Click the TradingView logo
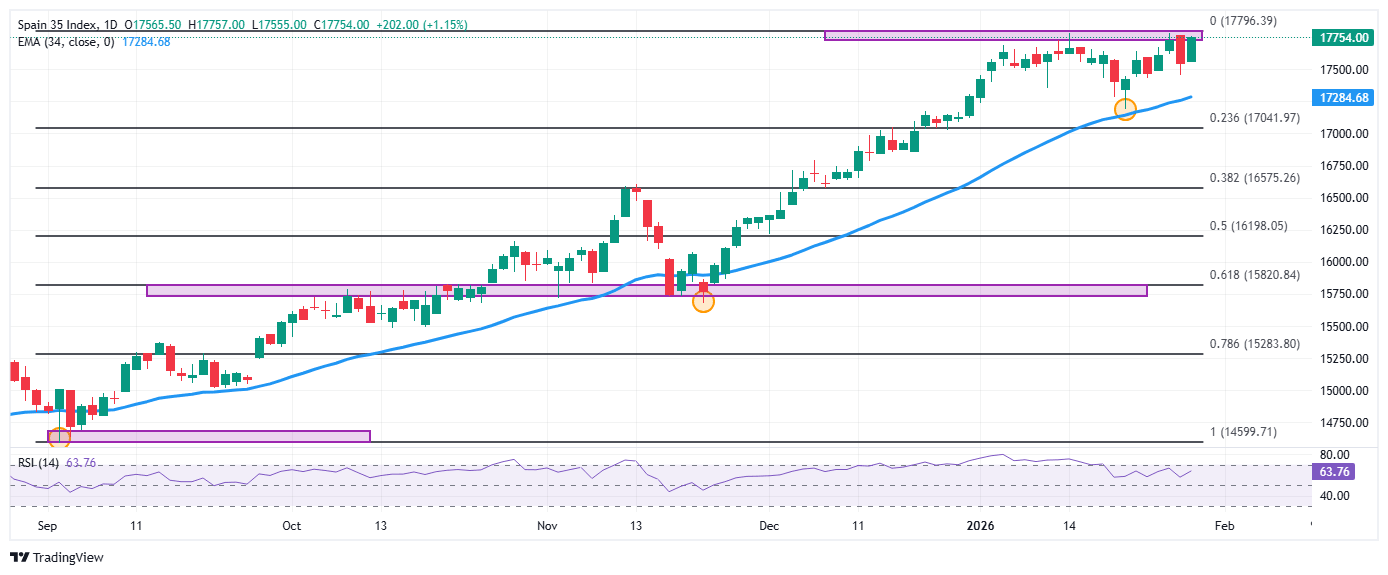The height and width of the screenshot is (575, 1388). click(56, 558)
